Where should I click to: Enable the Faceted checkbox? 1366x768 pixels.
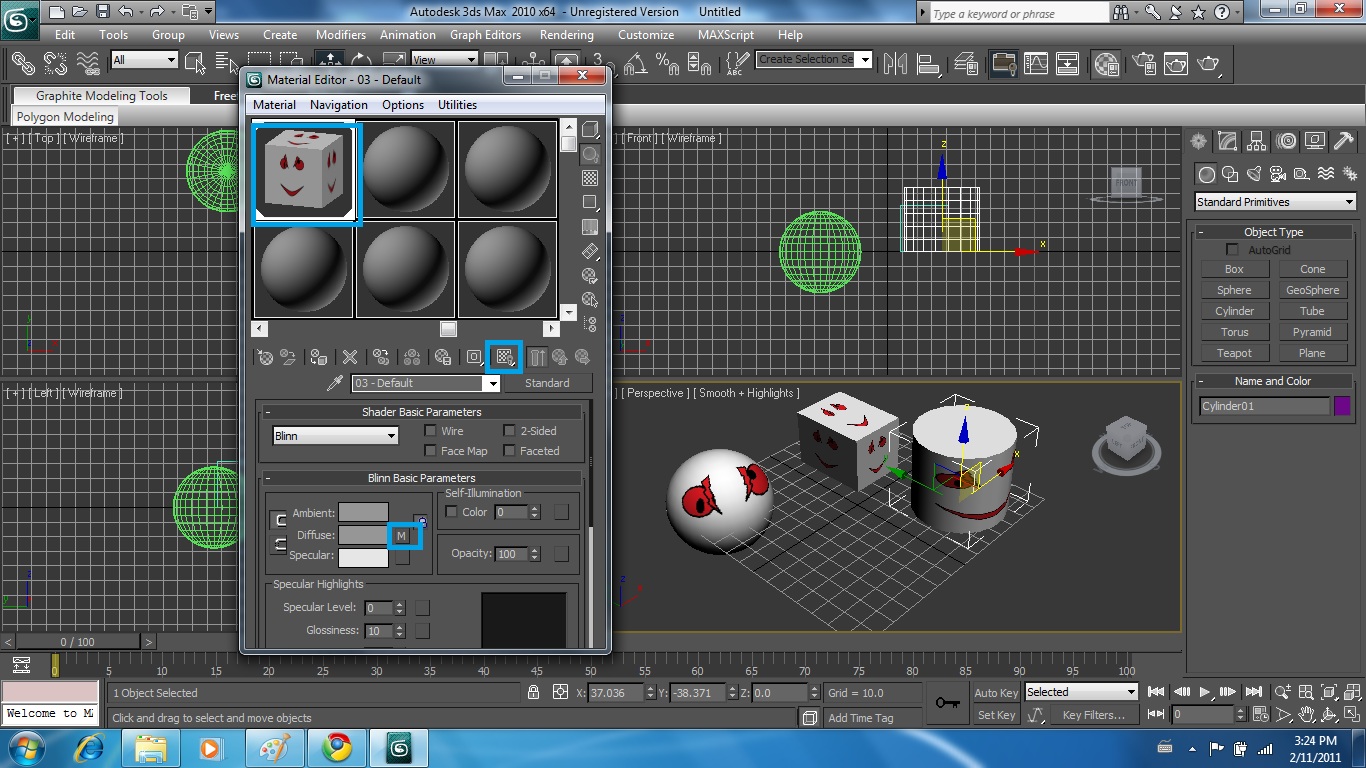coord(509,451)
